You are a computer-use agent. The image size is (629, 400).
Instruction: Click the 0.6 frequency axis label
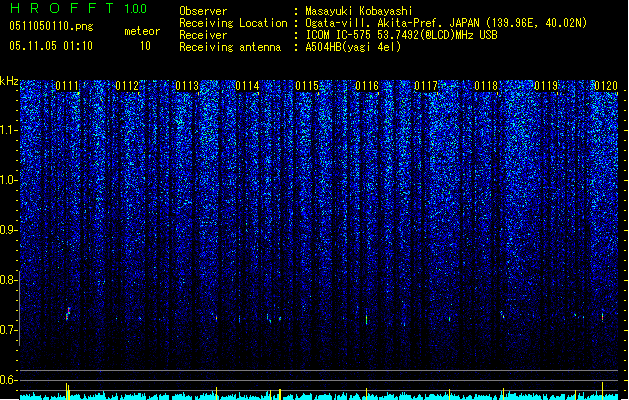(9, 380)
